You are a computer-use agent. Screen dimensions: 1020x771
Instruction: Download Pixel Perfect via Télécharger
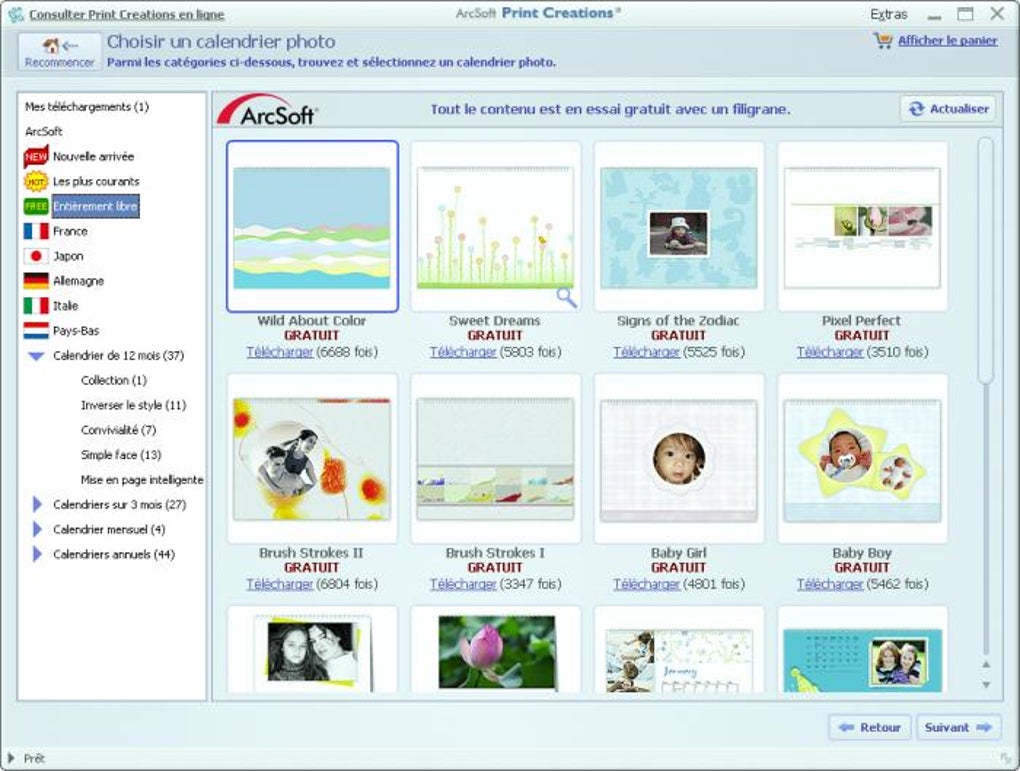[830, 352]
